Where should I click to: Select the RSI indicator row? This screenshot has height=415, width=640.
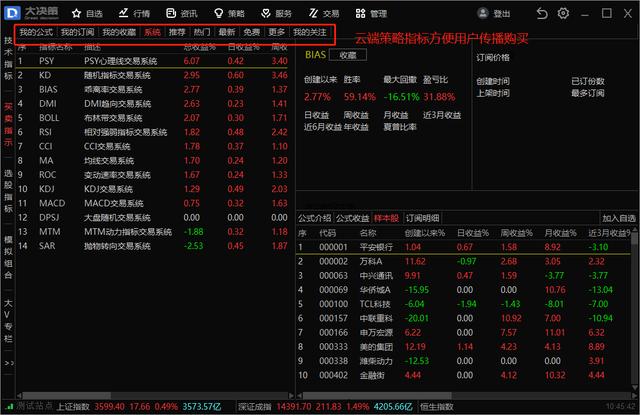tap(152, 132)
